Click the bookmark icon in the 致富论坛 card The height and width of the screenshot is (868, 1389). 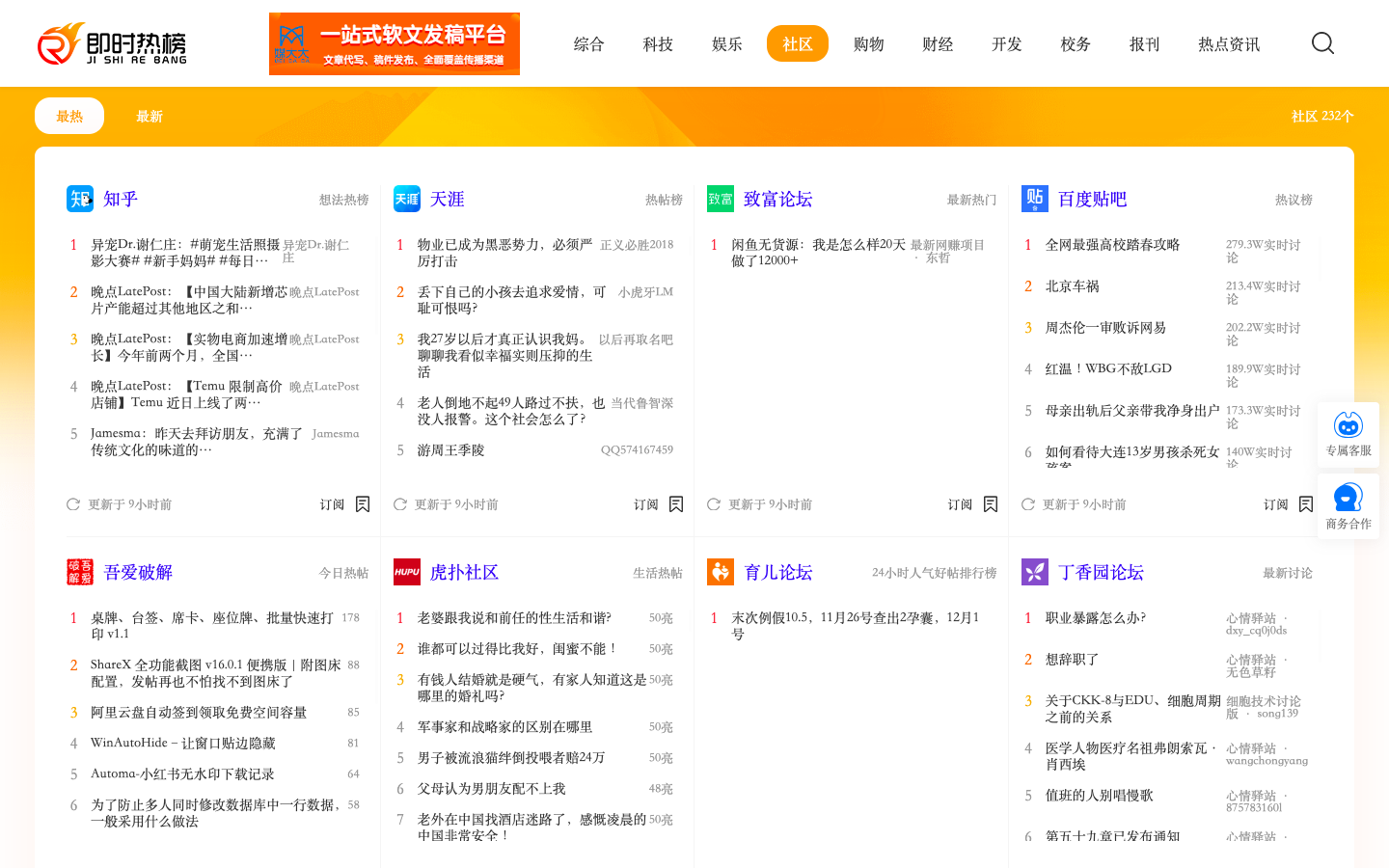point(991,504)
